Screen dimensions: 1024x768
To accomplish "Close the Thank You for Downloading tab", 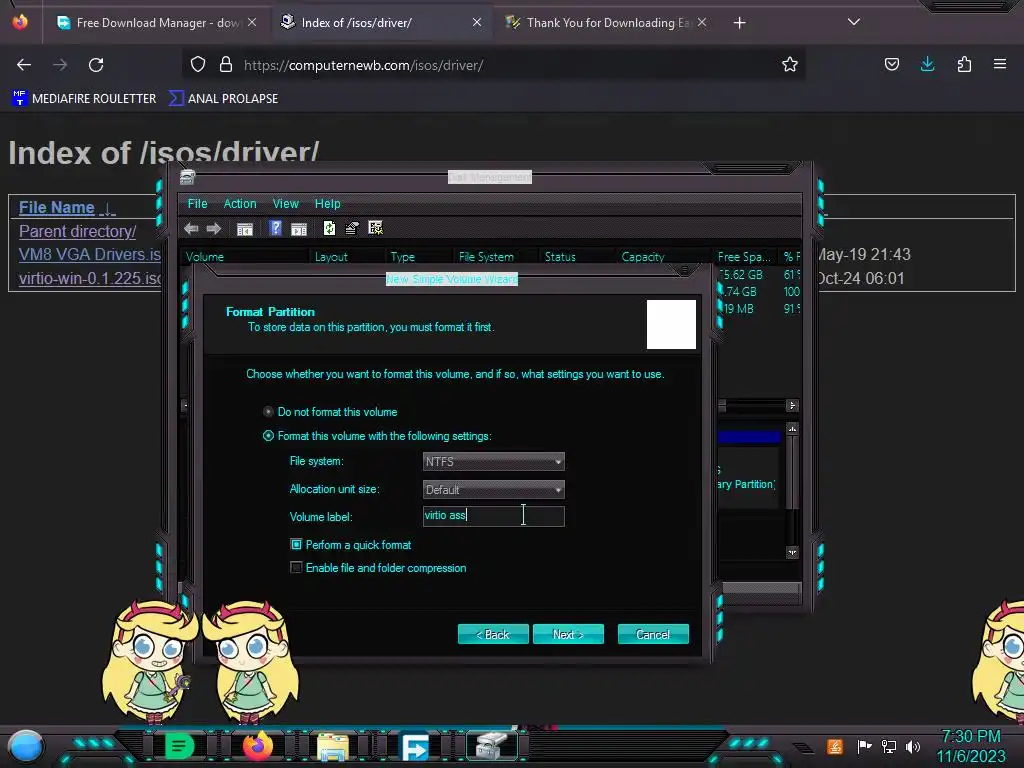I will 701,22.
